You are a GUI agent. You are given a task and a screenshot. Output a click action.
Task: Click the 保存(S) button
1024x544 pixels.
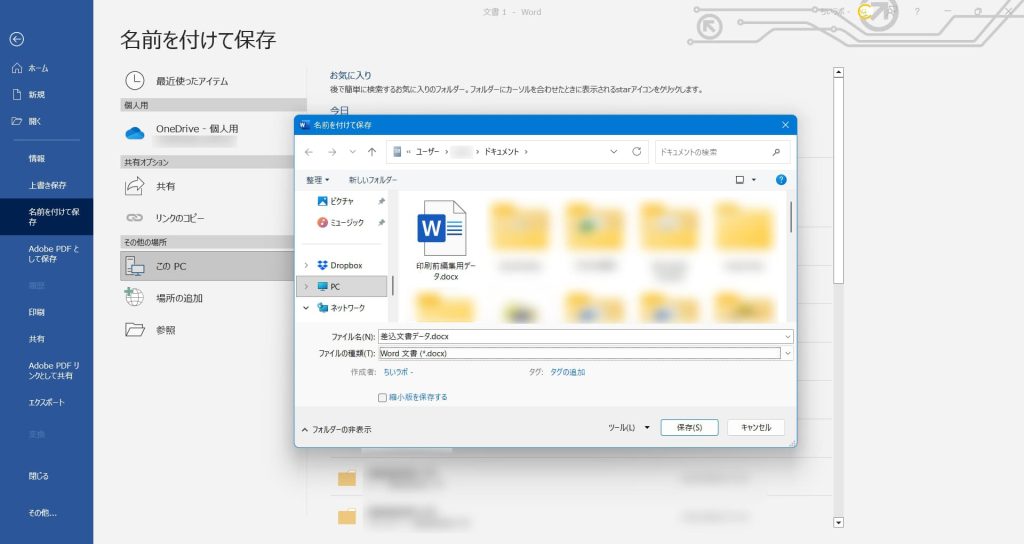[x=690, y=428]
